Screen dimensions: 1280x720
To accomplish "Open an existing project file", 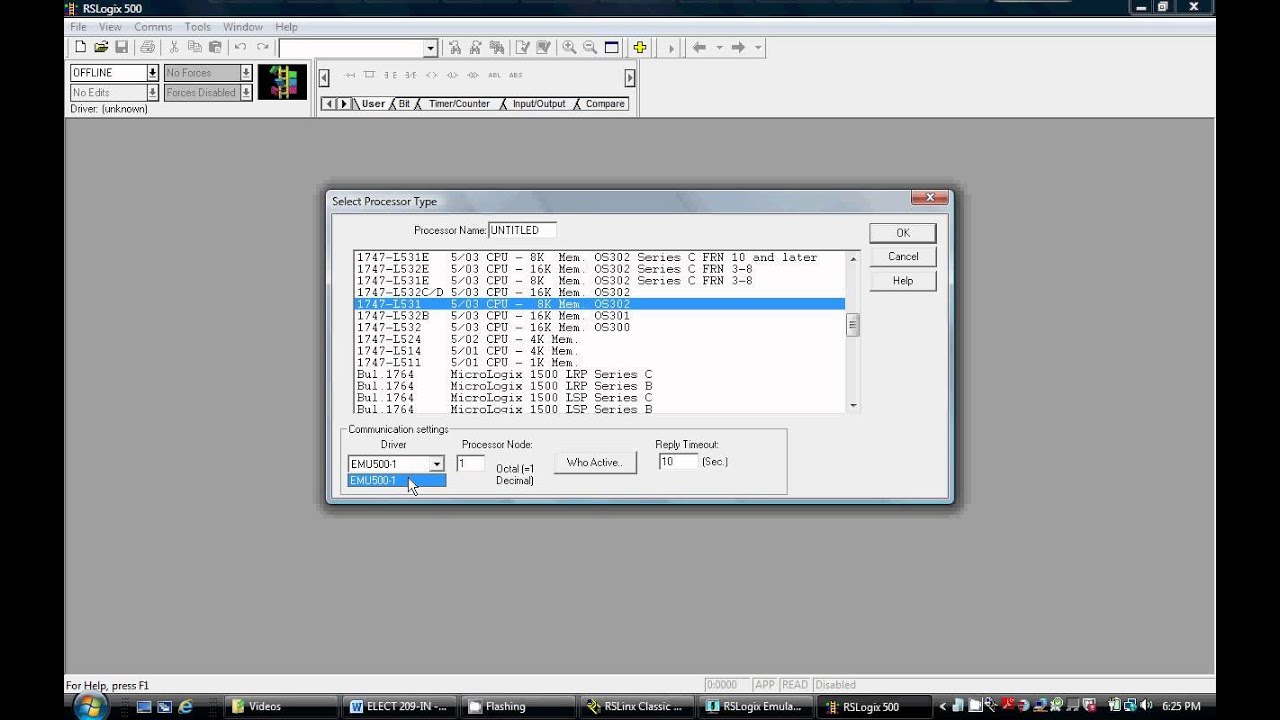I will (101, 47).
